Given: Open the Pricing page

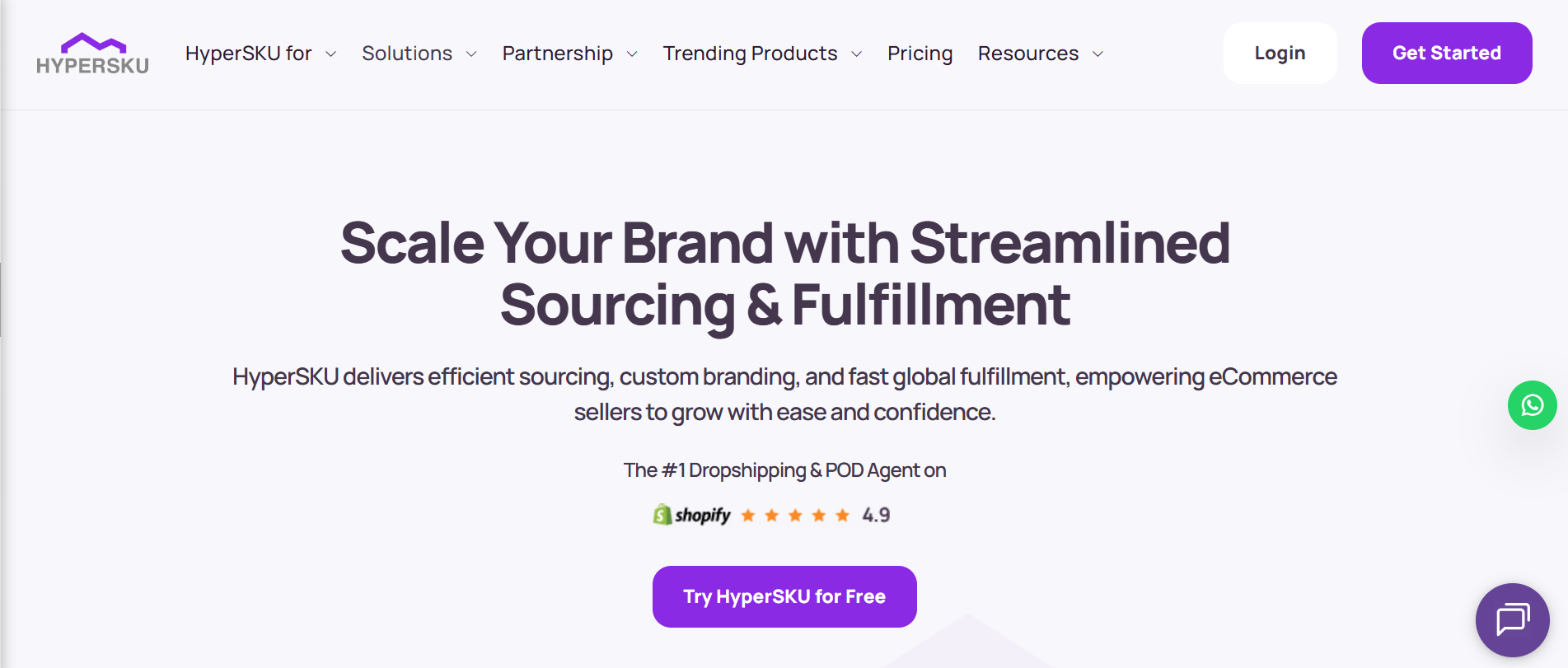Looking at the screenshot, I should click(920, 54).
